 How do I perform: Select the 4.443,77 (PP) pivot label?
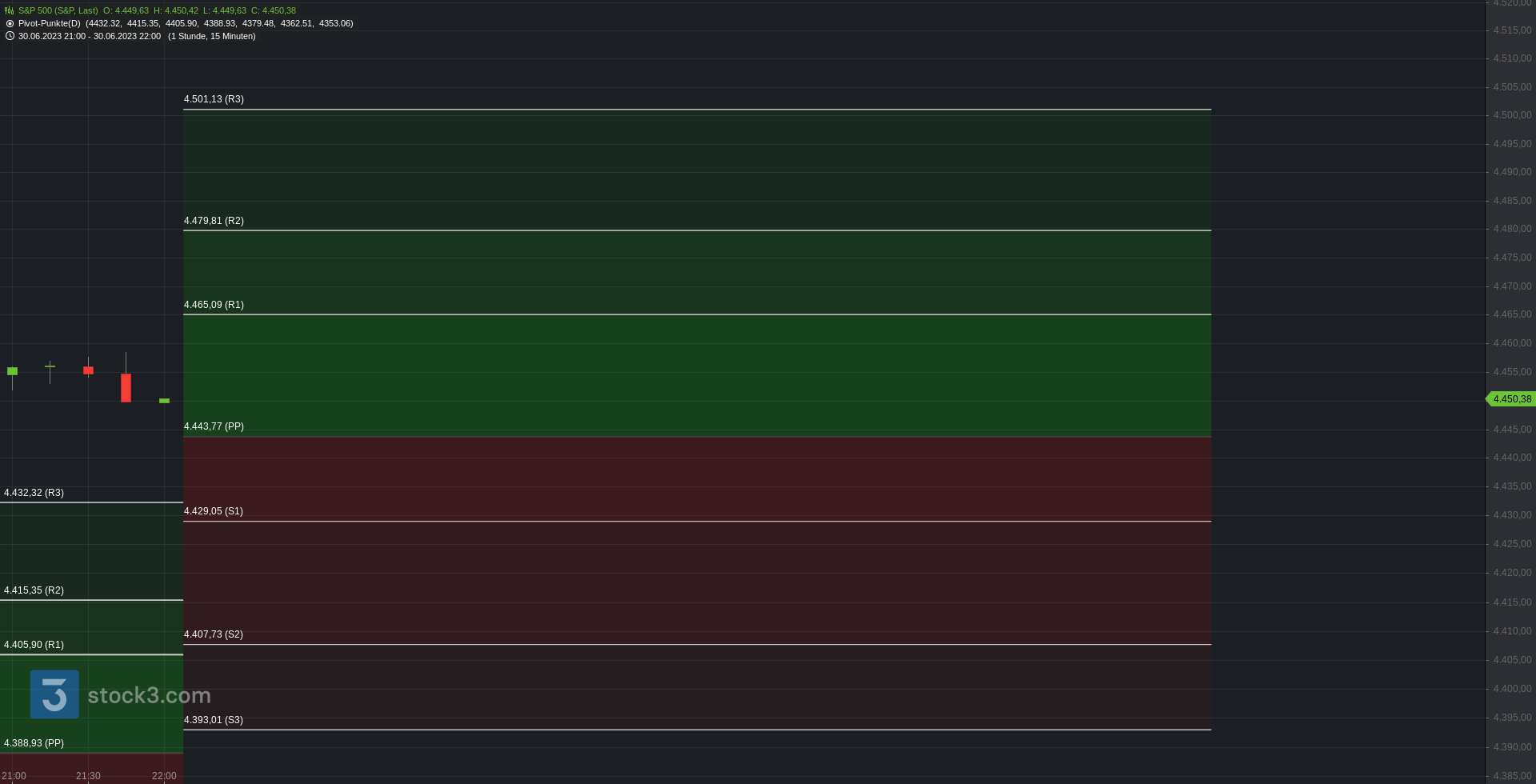[214, 426]
